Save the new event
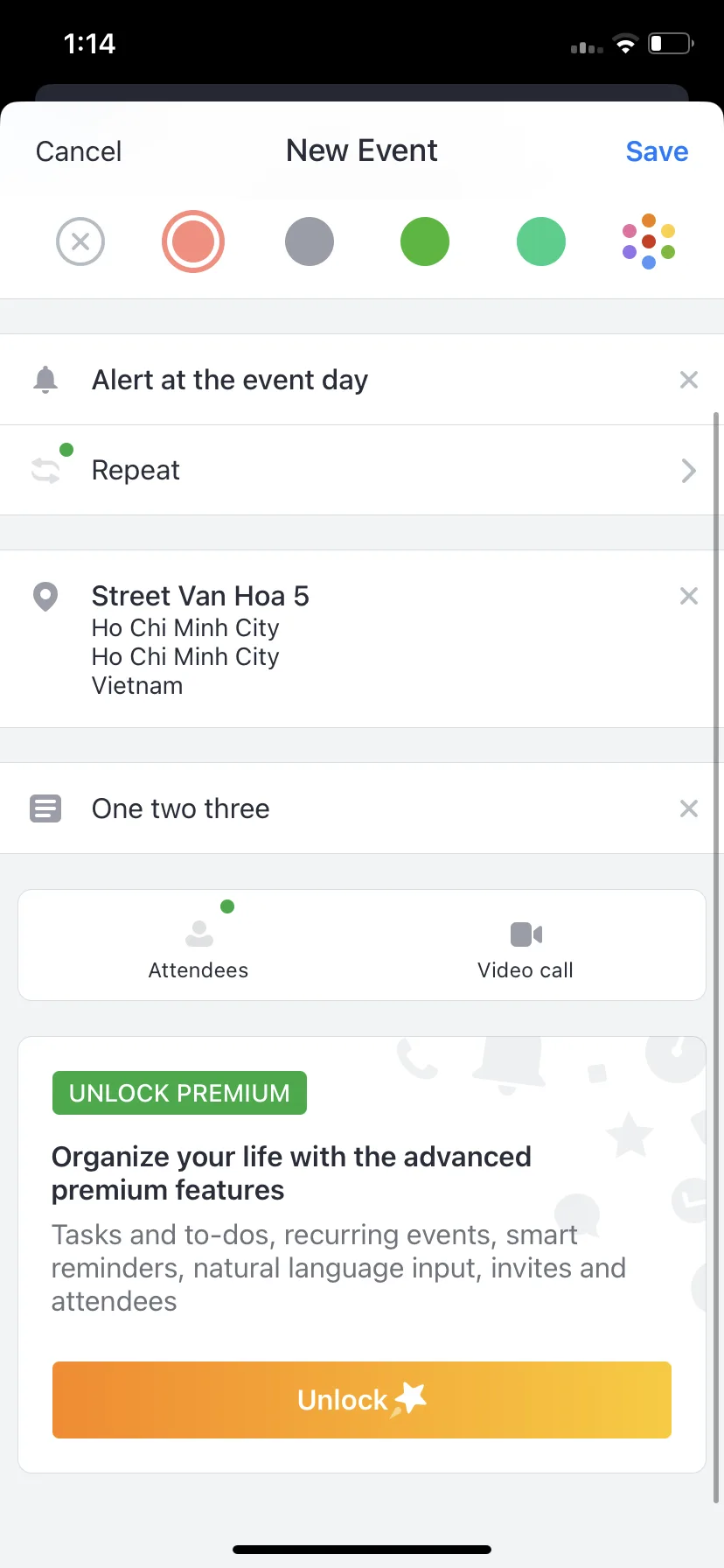The width and height of the screenshot is (724, 1568). pyautogui.click(x=658, y=151)
